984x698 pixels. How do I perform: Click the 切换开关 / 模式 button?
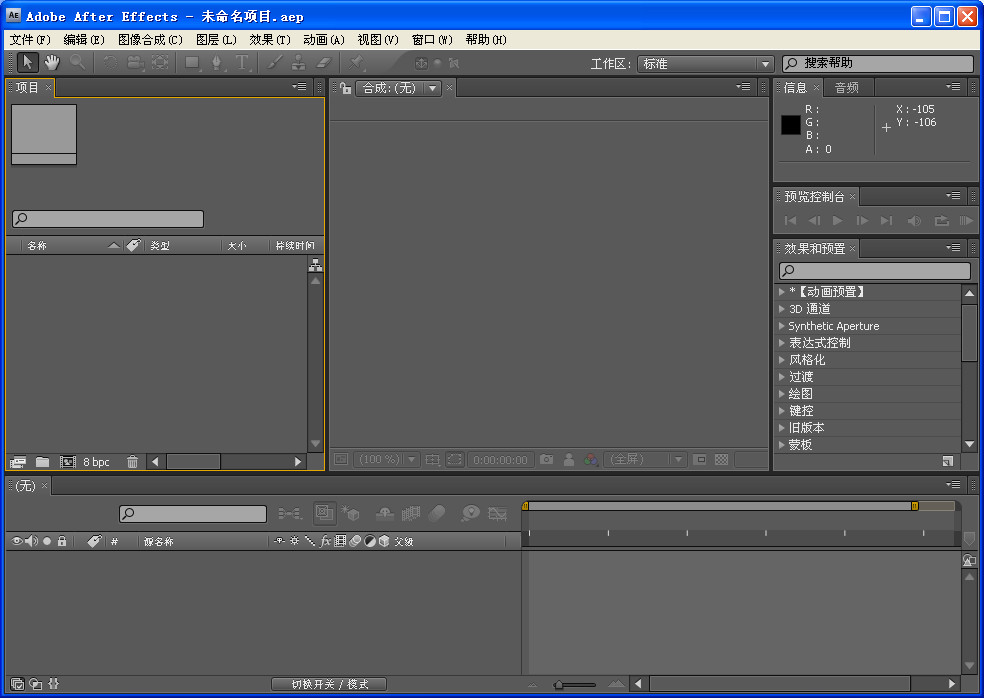[x=329, y=684]
